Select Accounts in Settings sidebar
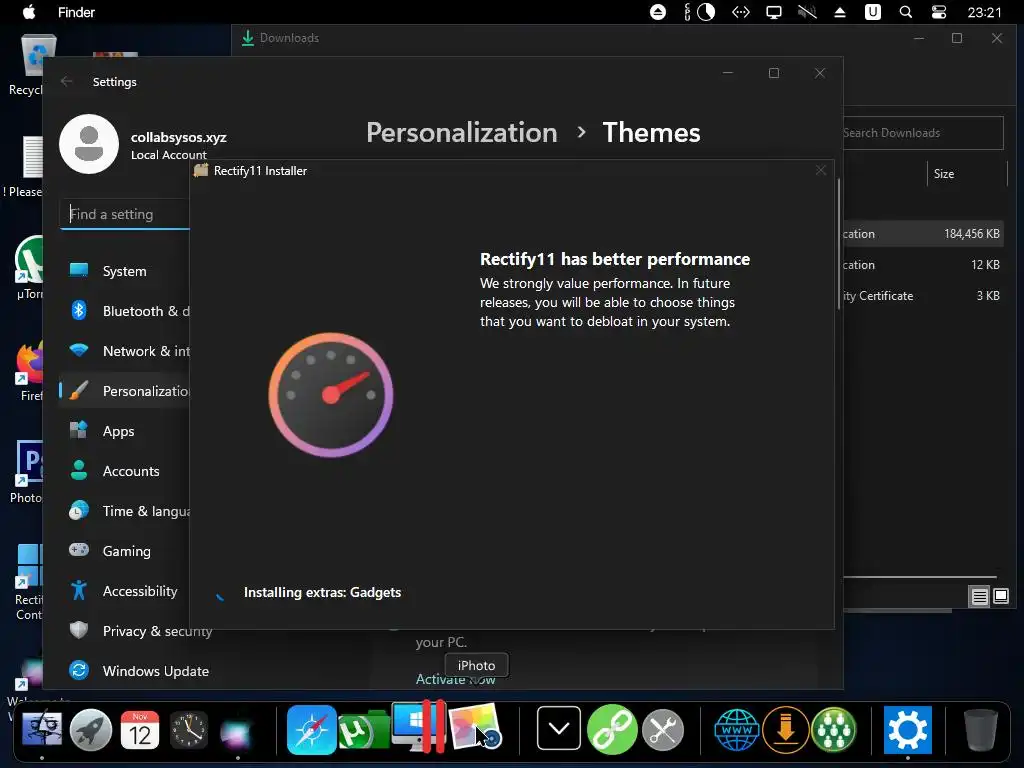 pyautogui.click(x=124, y=471)
